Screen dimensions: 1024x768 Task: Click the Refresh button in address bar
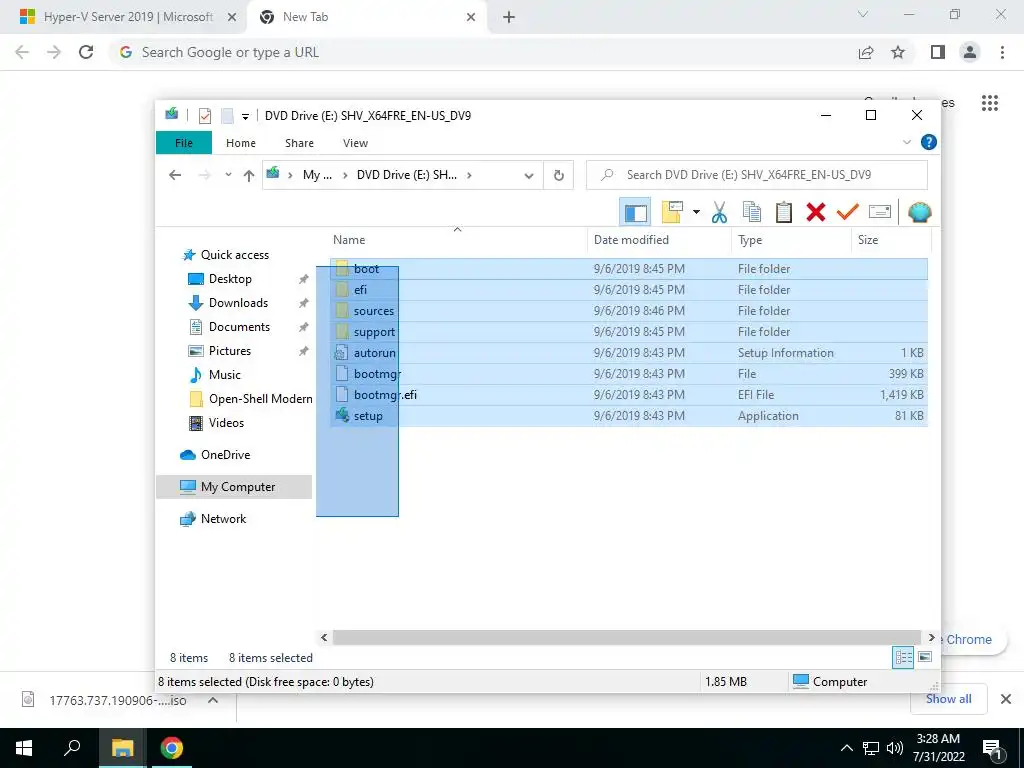[x=558, y=175]
